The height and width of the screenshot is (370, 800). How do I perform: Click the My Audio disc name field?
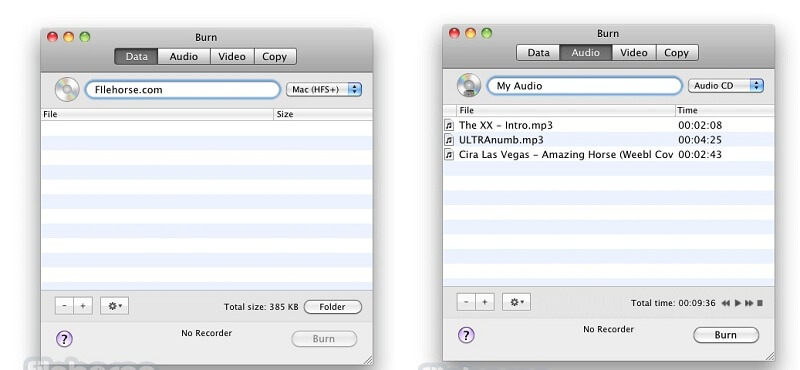(x=585, y=86)
